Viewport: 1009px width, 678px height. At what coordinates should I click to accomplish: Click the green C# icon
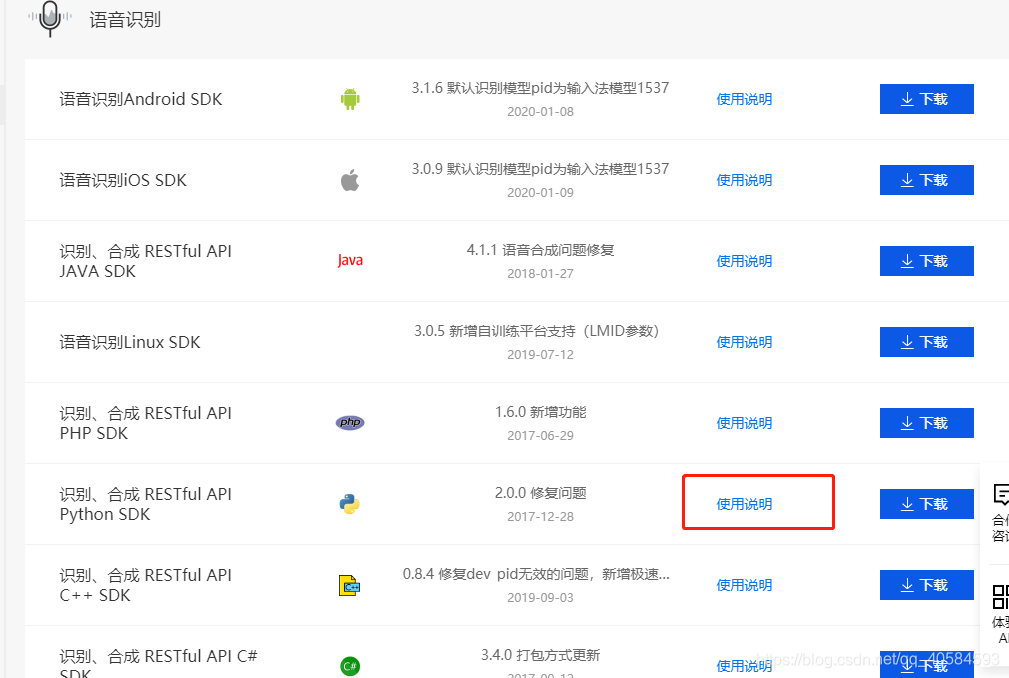tap(350, 666)
